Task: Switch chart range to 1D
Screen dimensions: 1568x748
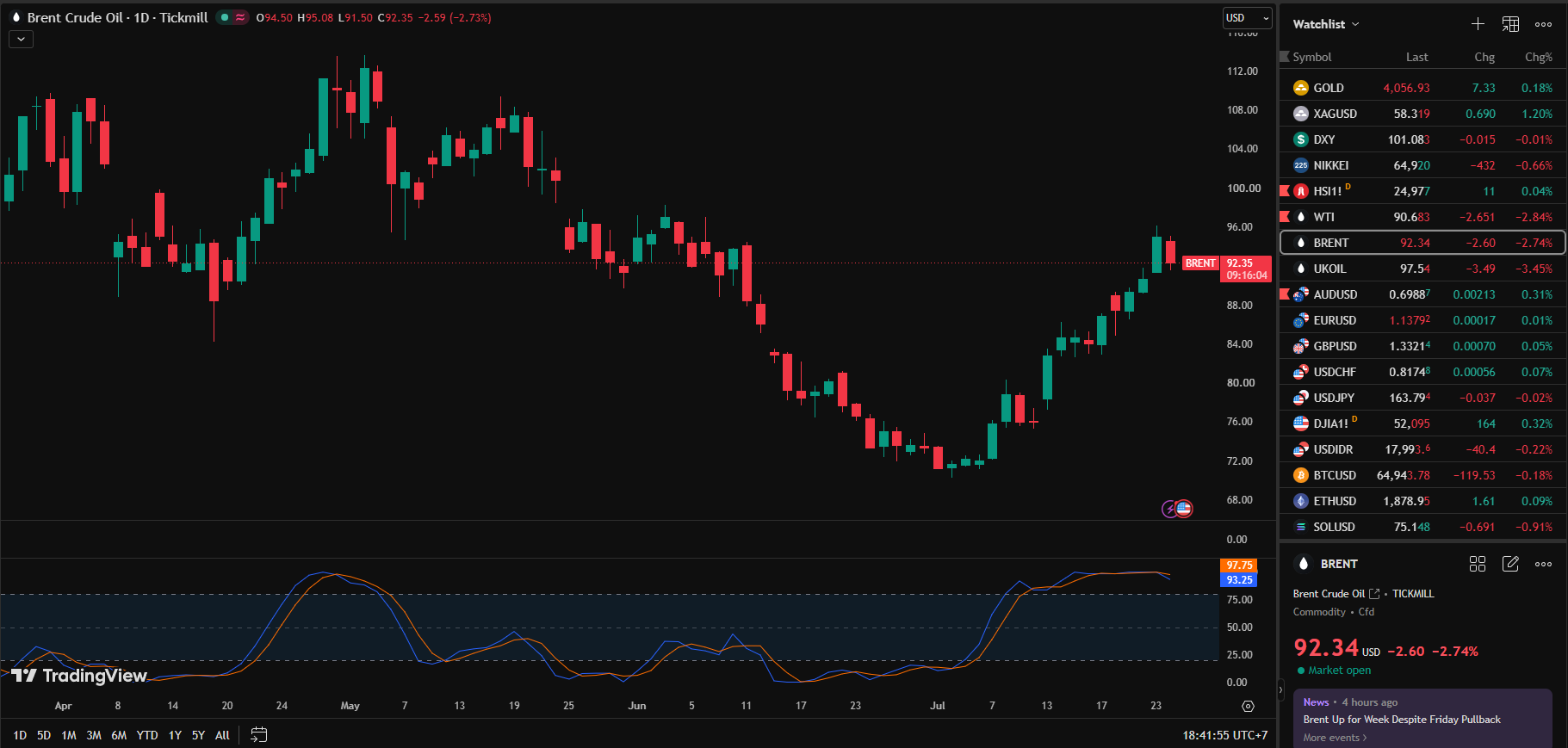Action: 20,735
